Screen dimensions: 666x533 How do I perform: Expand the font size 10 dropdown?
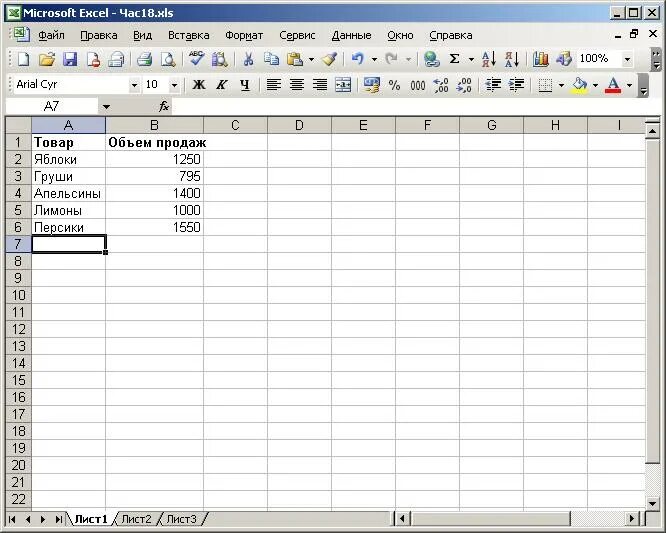tap(174, 85)
